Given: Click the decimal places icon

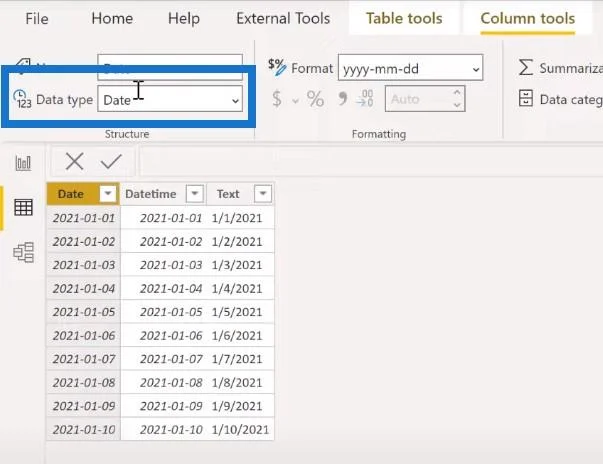Looking at the screenshot, I should pyautogui.click(x=365, y=98).
